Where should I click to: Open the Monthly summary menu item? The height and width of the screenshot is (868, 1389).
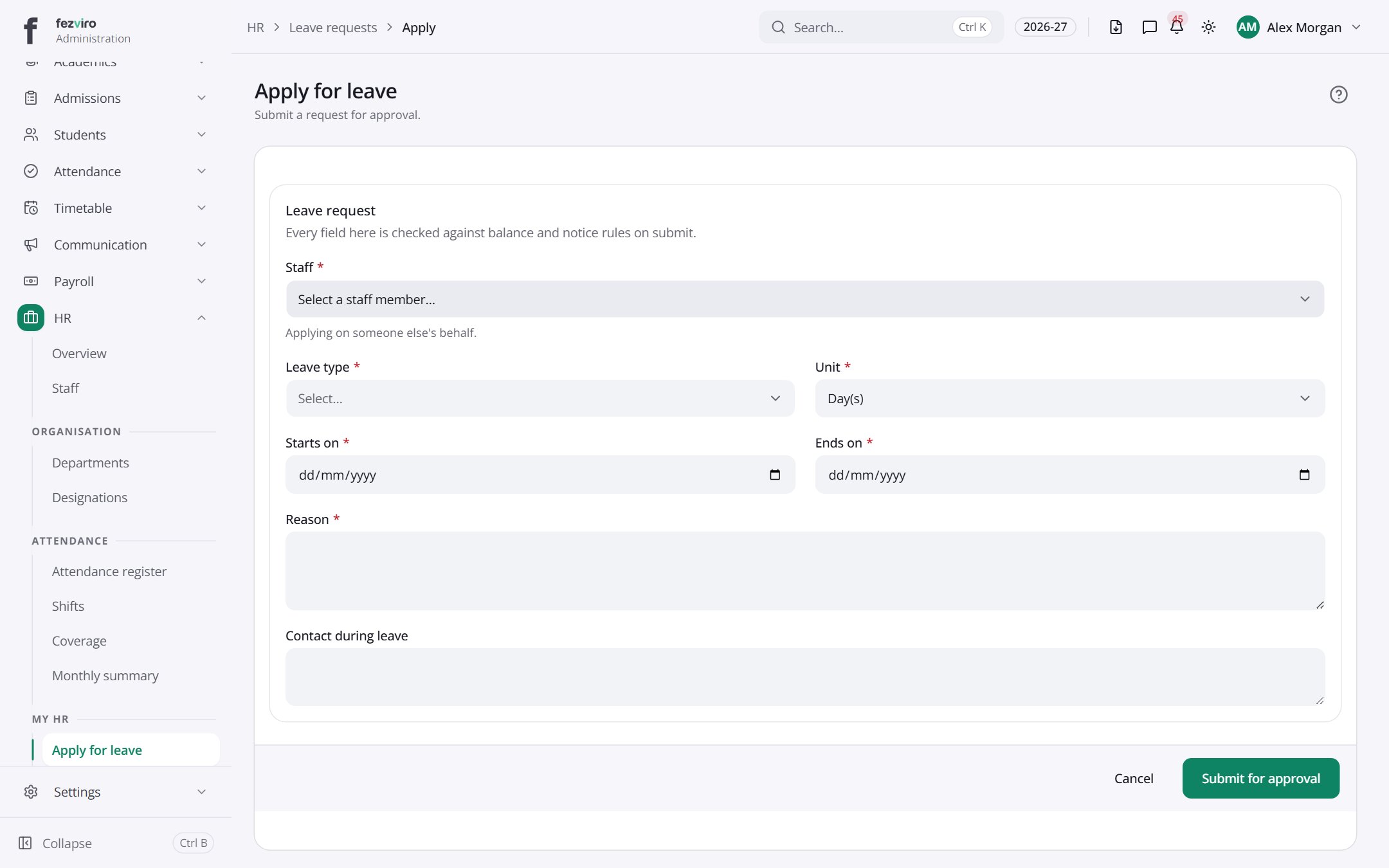click(105, 675)
